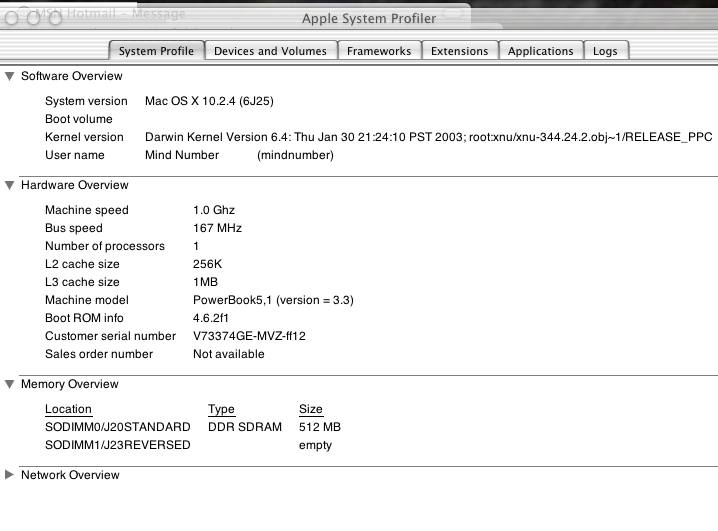Open the Logs tab
This screenshot has height=531, width=718.
click(x=605, y=50)
